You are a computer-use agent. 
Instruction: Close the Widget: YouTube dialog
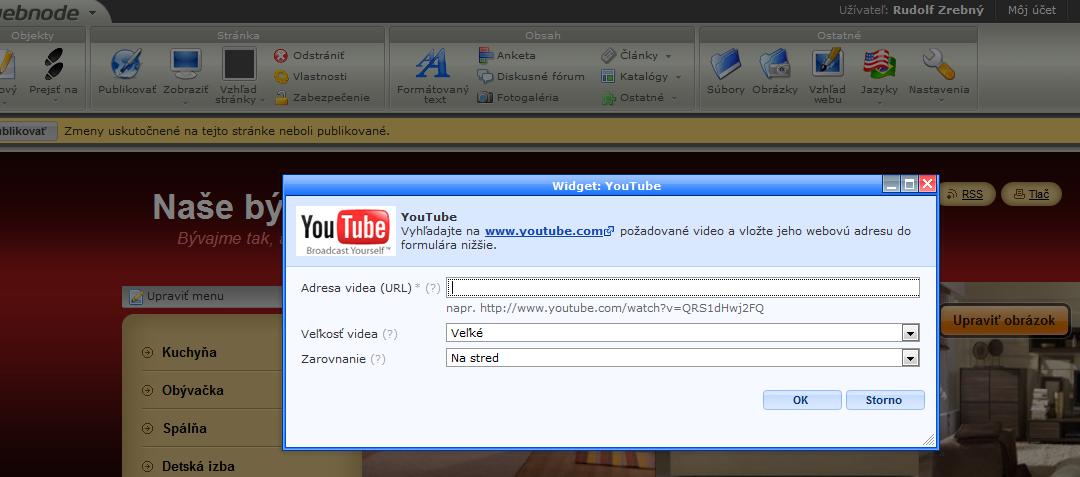927,184
